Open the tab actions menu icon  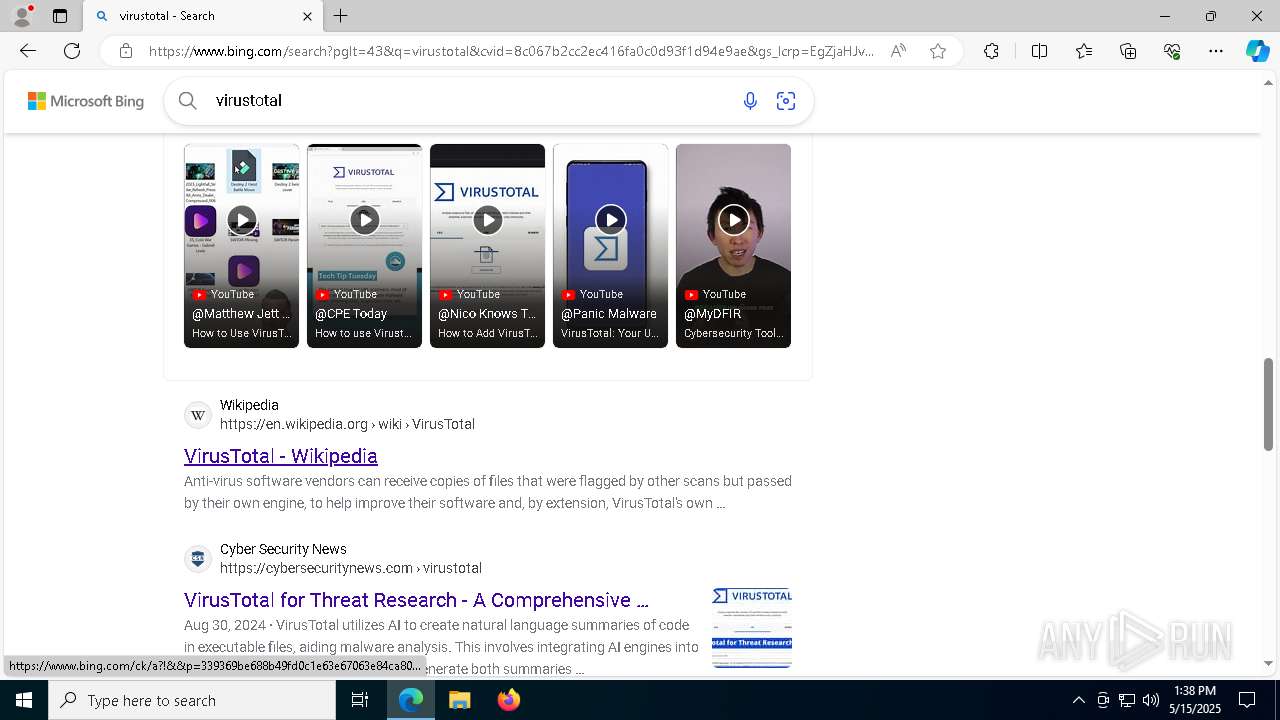tap(60, 16)
